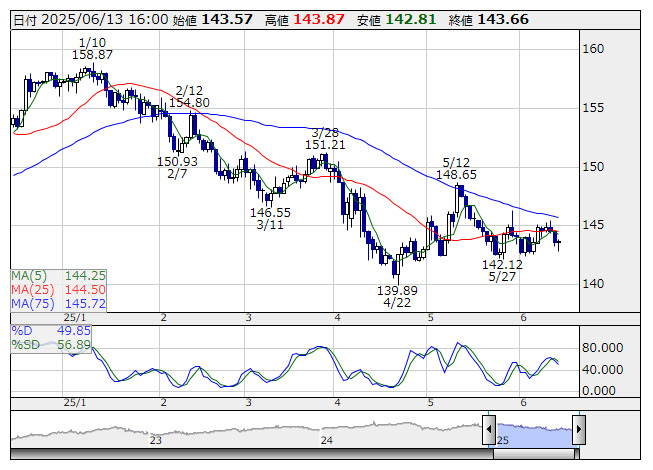Click the right range-navigator arrow handle
Viewport: 653px width, 470px height.
579,429
